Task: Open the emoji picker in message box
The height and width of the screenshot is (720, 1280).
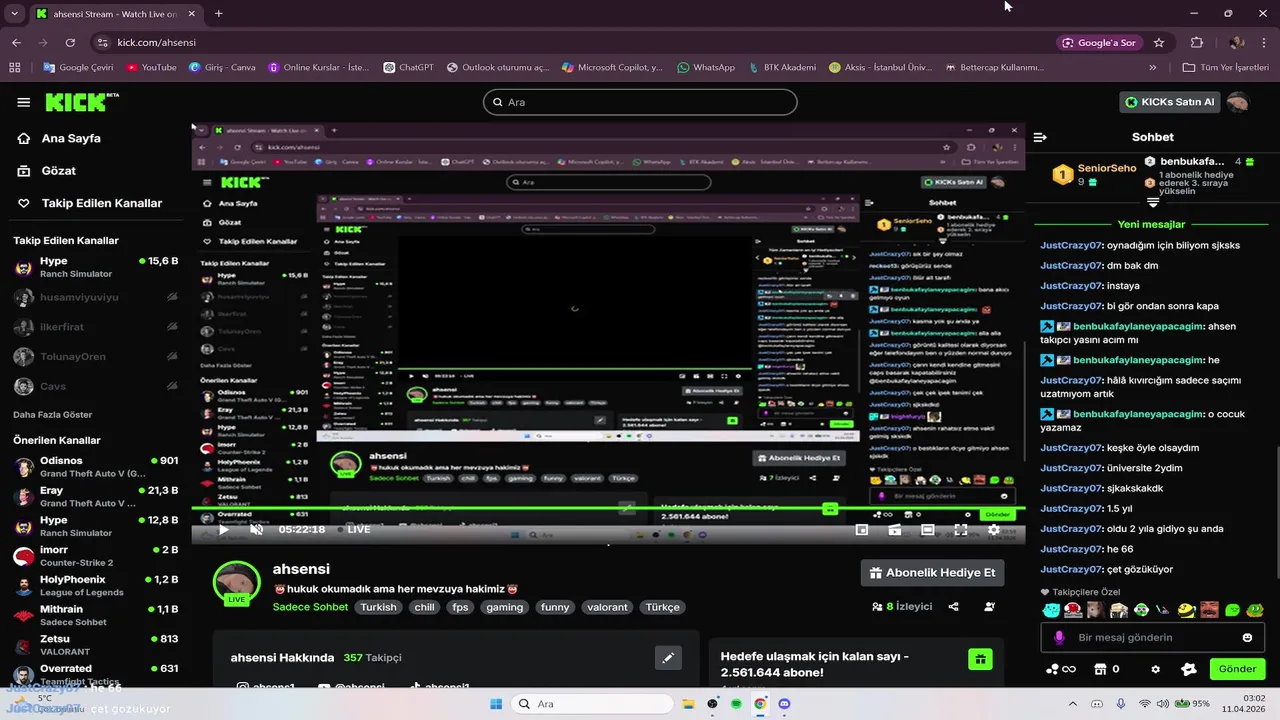Action: (x=1247, y=637)
